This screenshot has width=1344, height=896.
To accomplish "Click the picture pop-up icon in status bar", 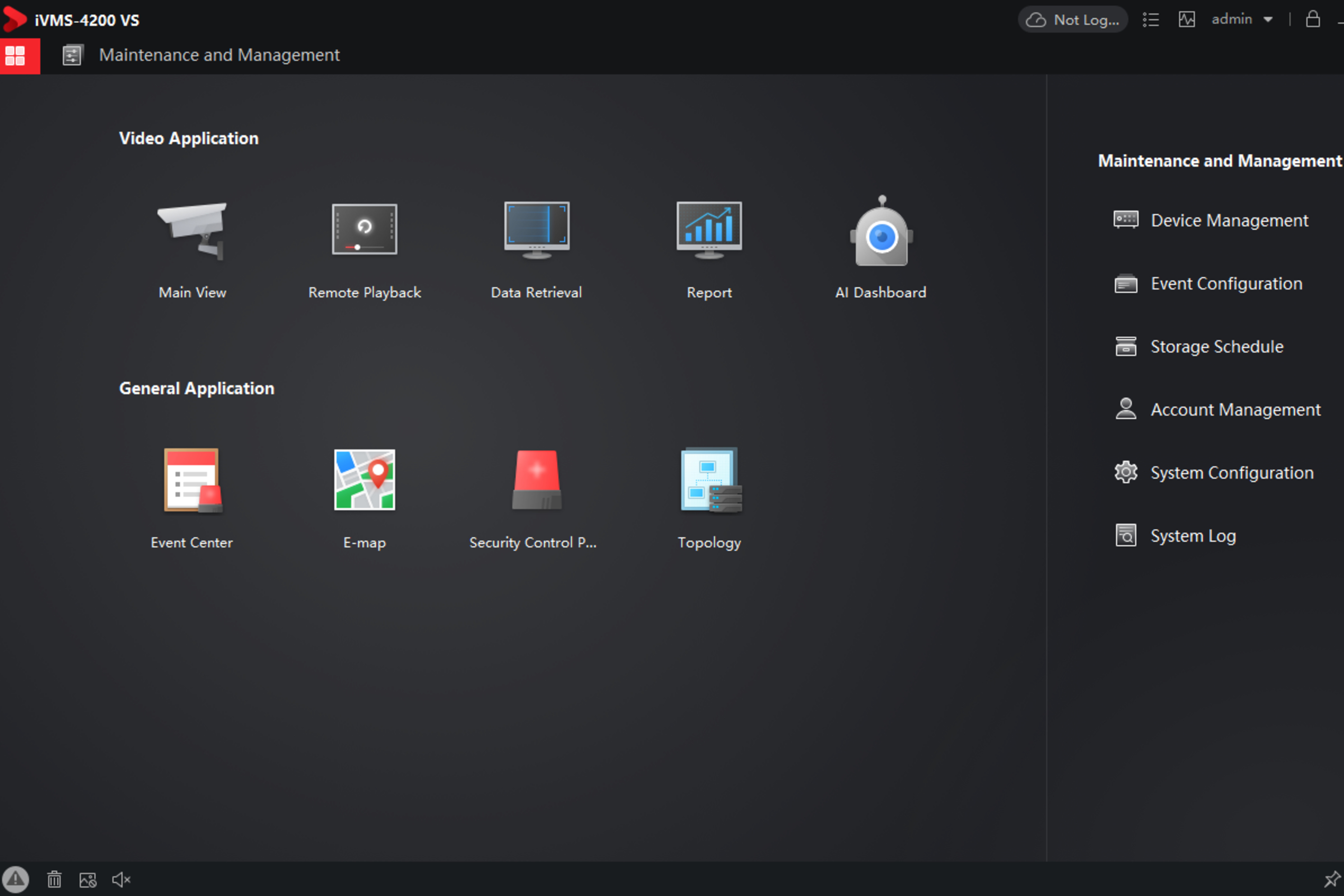I will (x=87, y=879).
